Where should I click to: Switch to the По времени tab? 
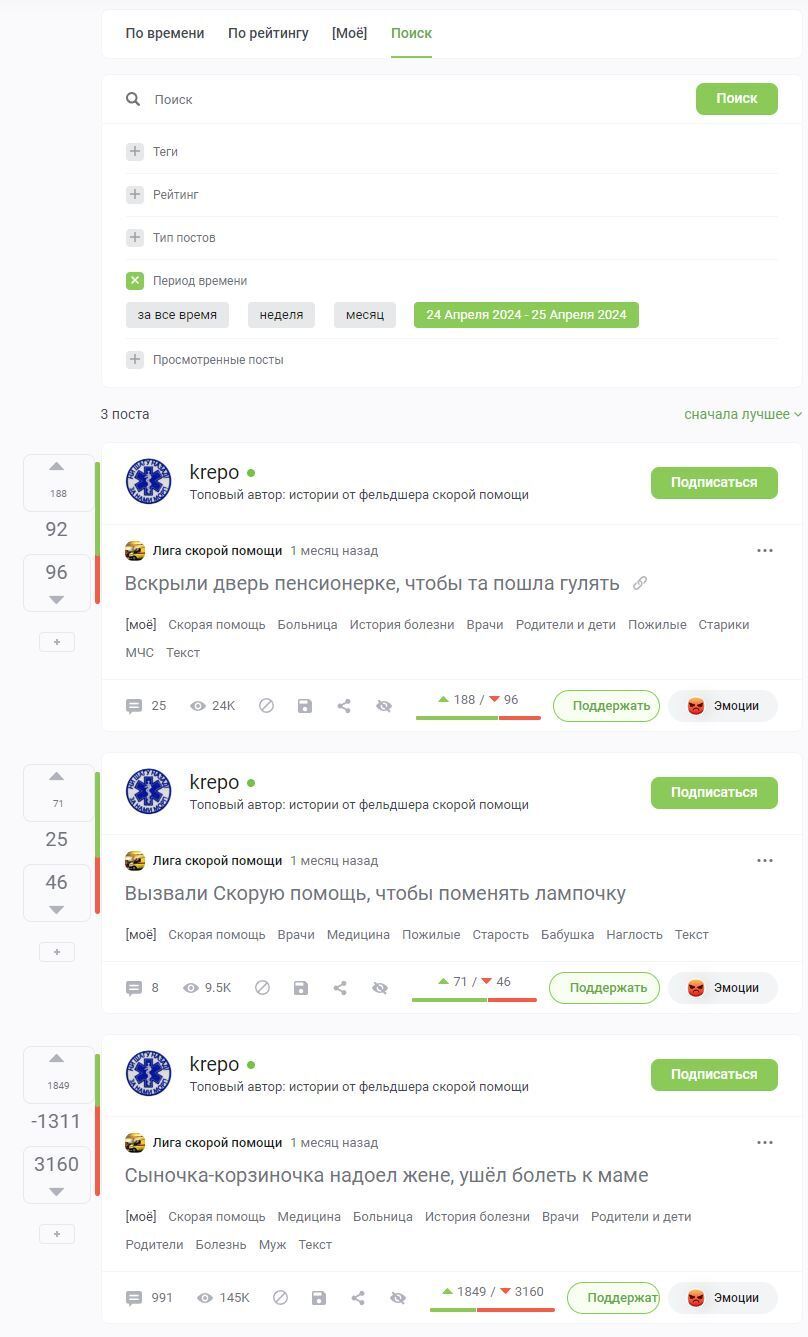tap(165, 33)
